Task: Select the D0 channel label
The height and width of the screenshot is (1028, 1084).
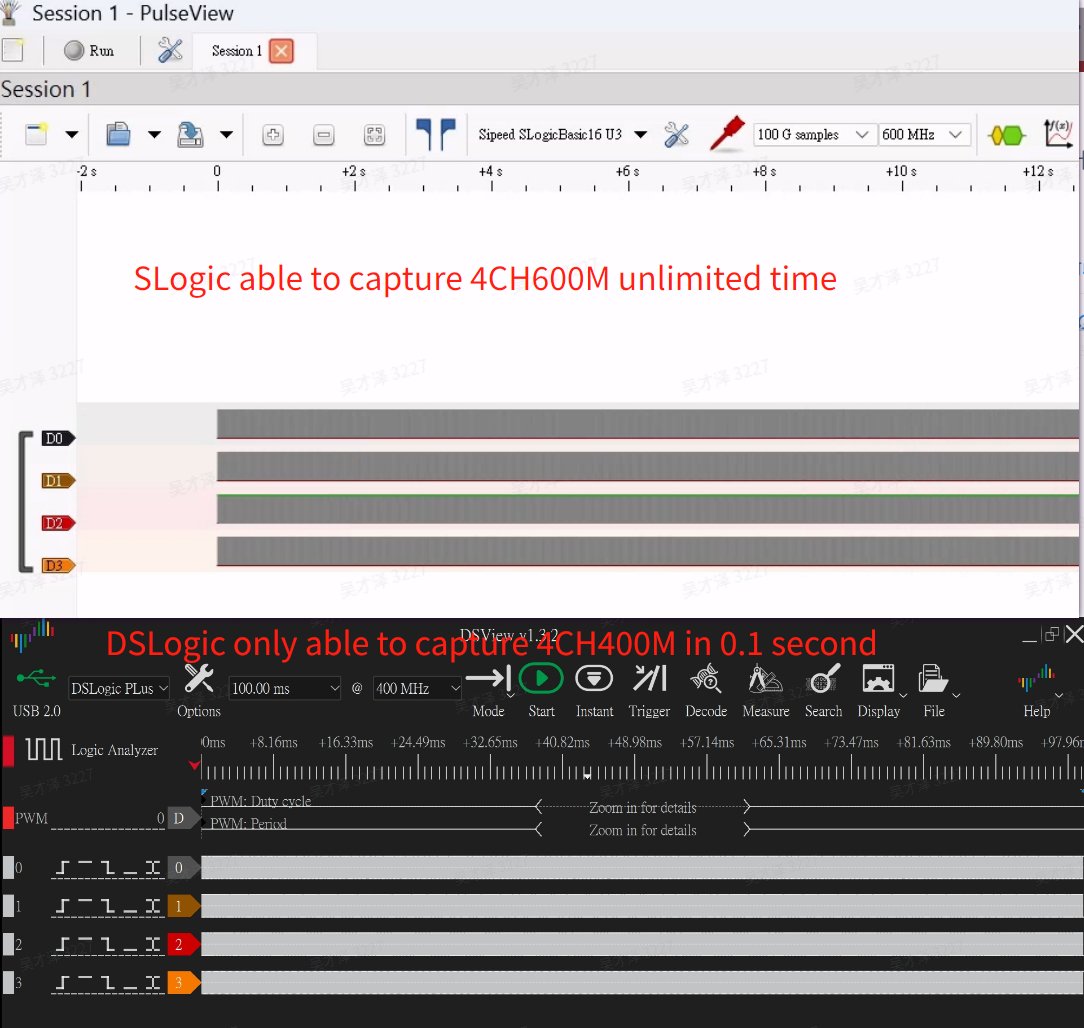Action: pos(58,438)
